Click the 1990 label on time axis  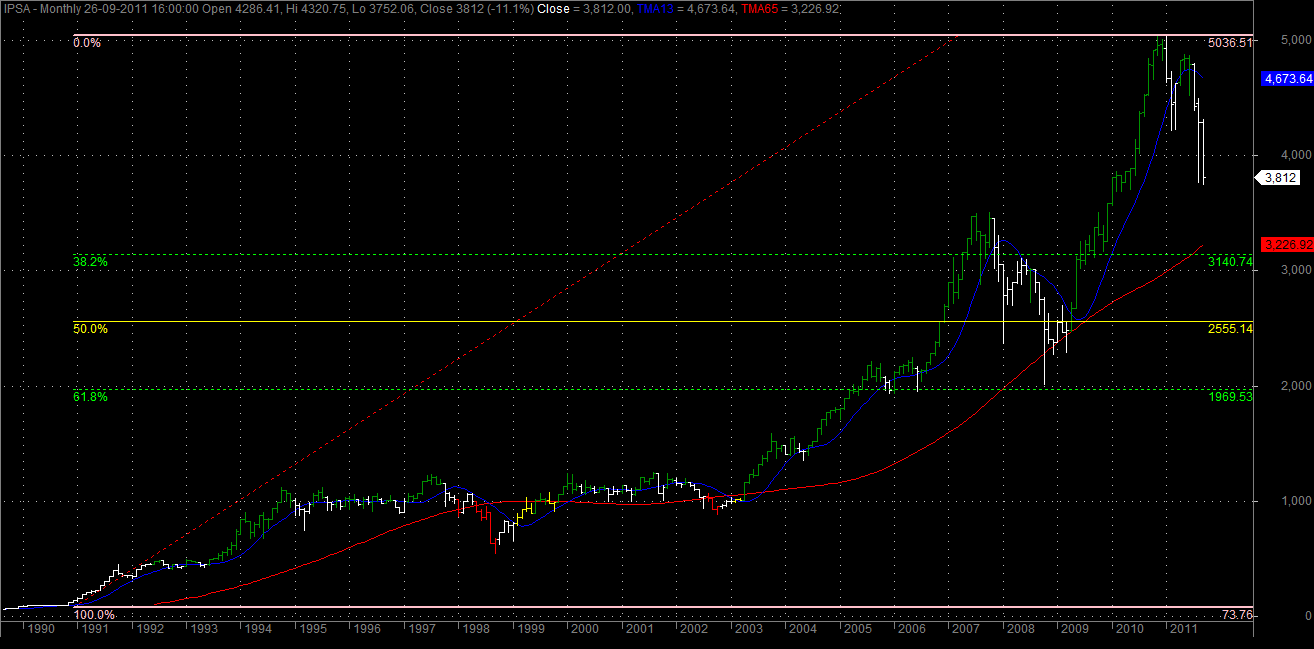pos(39,630)
